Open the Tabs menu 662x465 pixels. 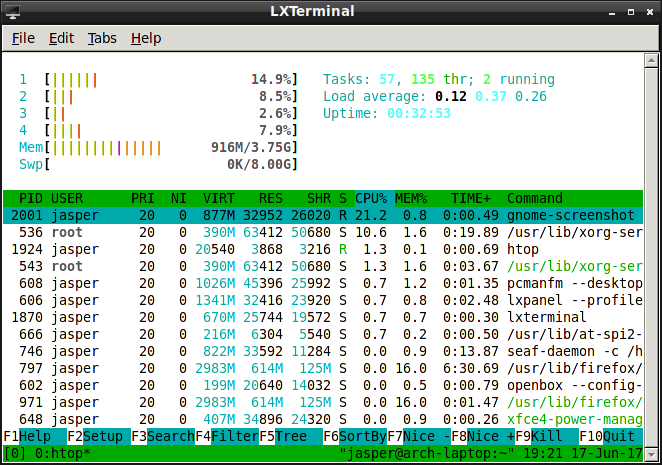point(101,38)
